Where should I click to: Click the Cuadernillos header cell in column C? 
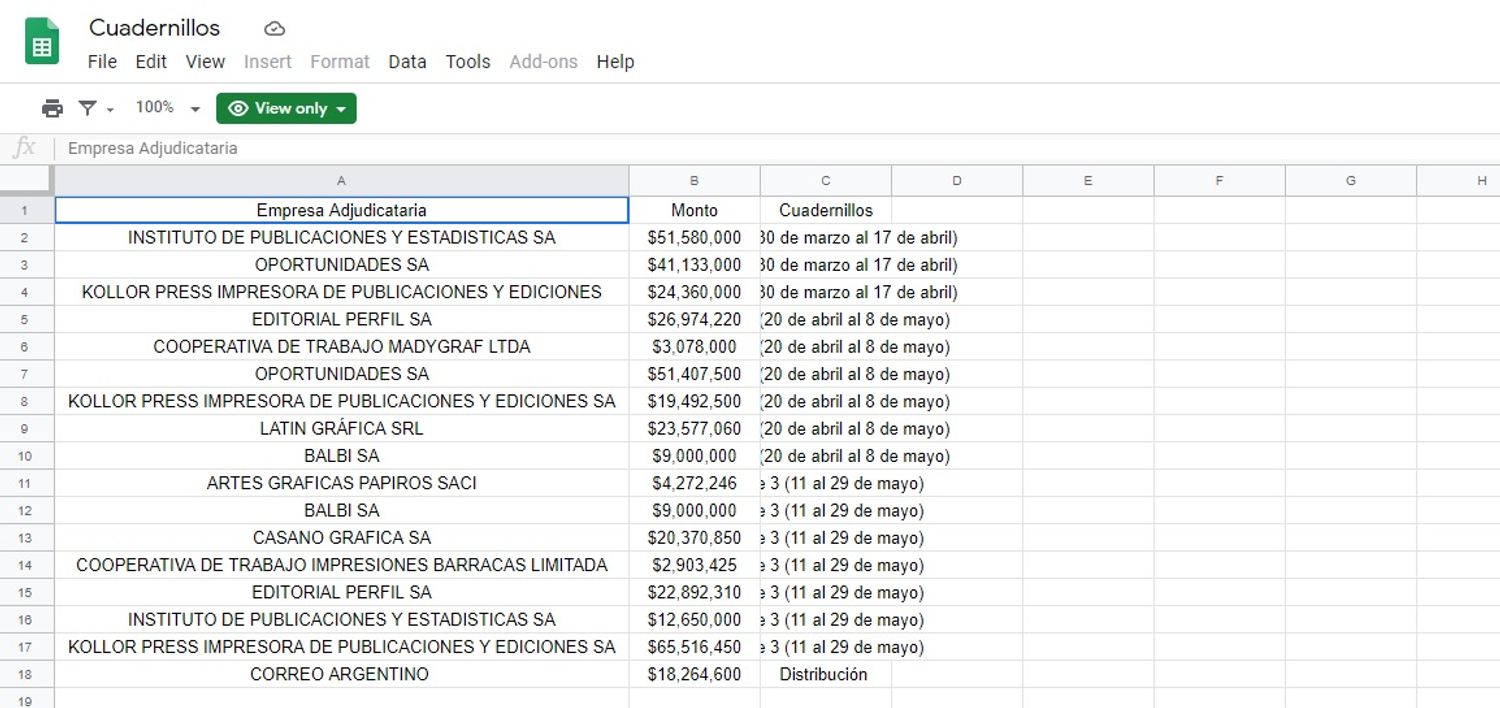[826, 210]
